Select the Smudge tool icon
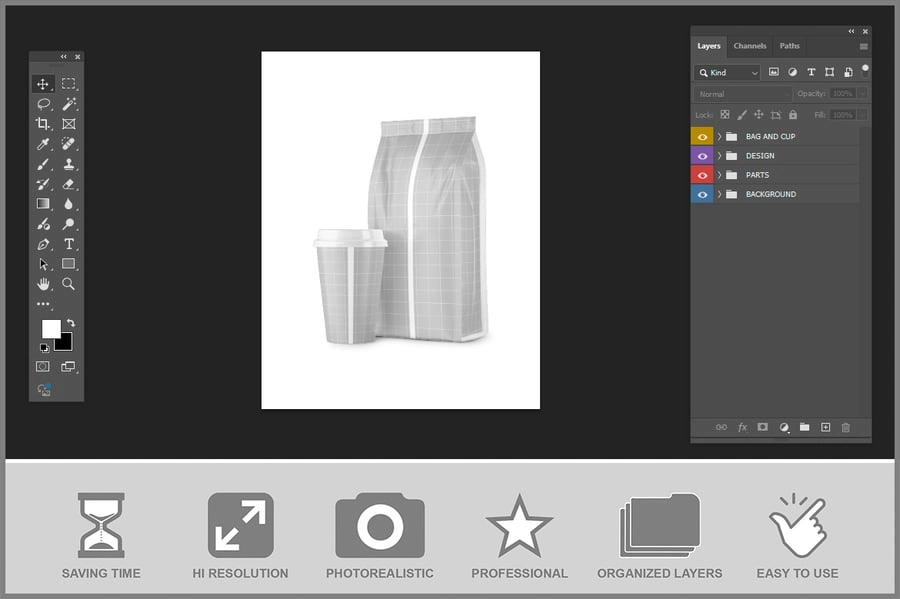The width and height of the screenshot is (900, 599). coord(43,224)
